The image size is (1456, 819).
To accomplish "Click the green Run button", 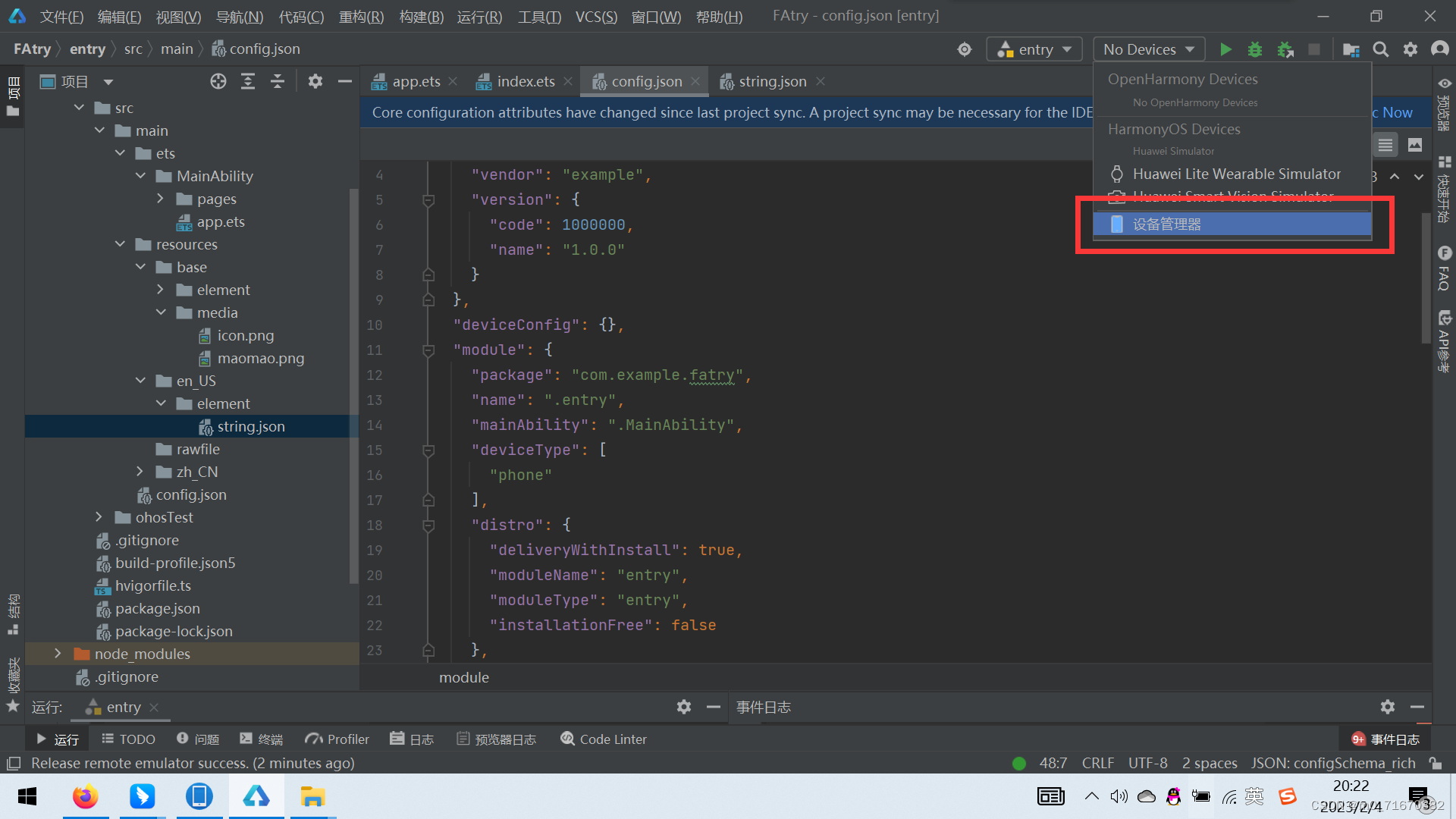I will pyautogui.click(x=1225, y=49).
